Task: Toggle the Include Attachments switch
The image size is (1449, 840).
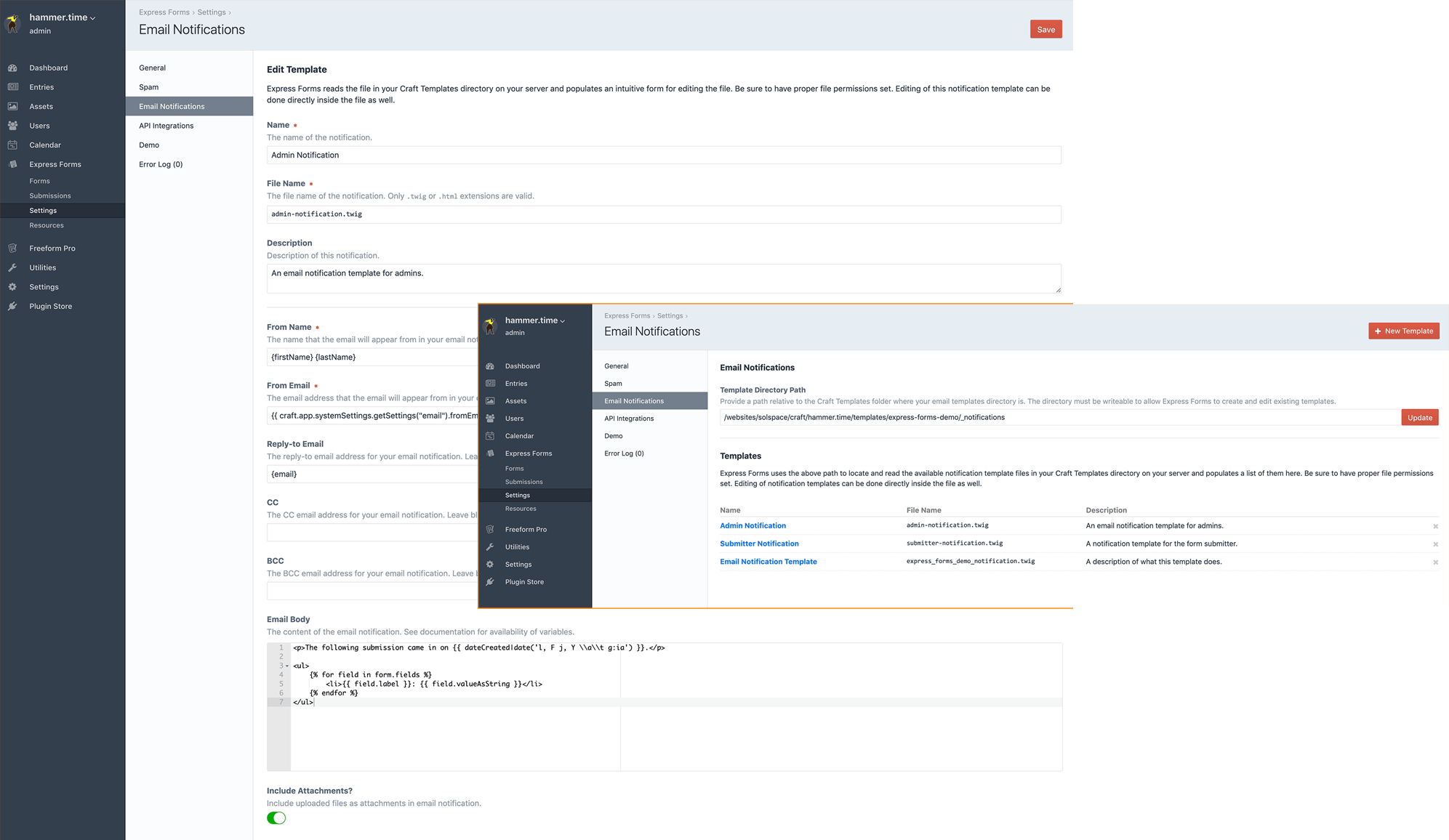Action: 276,818
